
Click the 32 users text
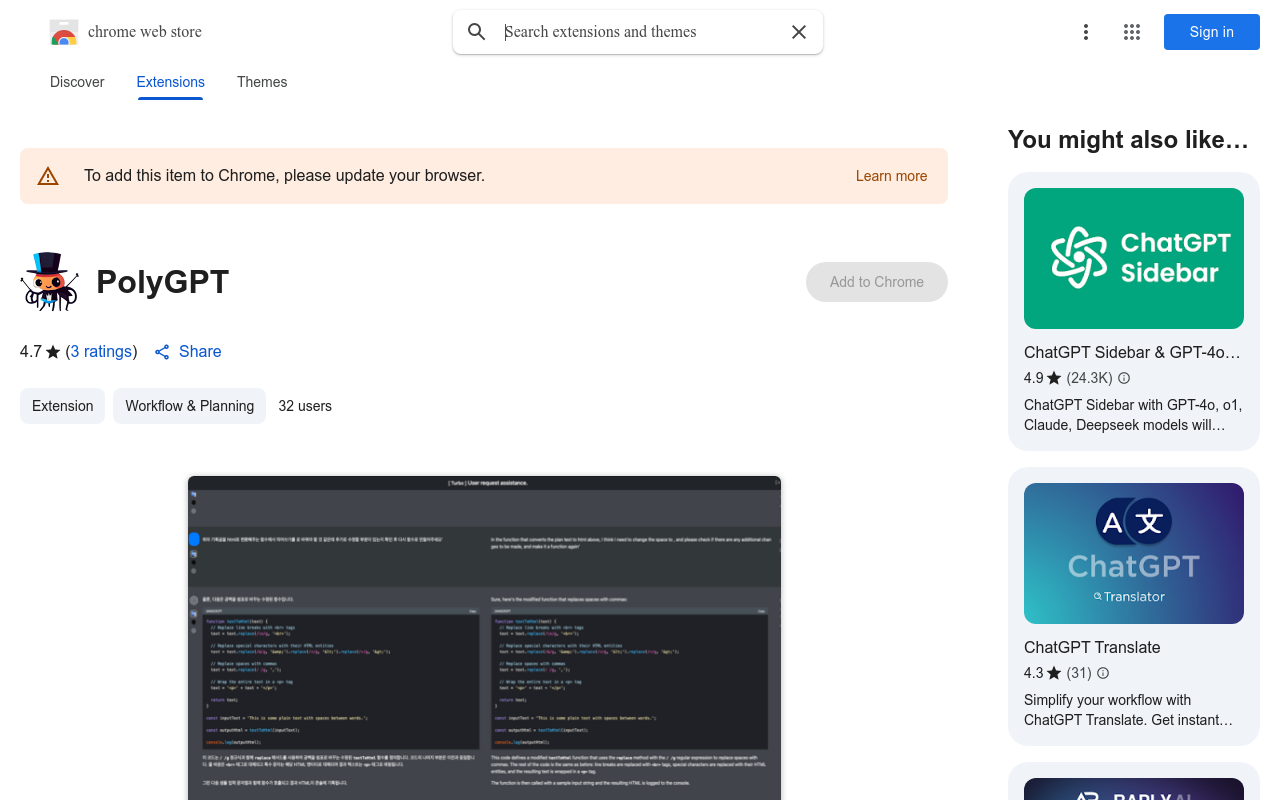[x=305, y=406]
